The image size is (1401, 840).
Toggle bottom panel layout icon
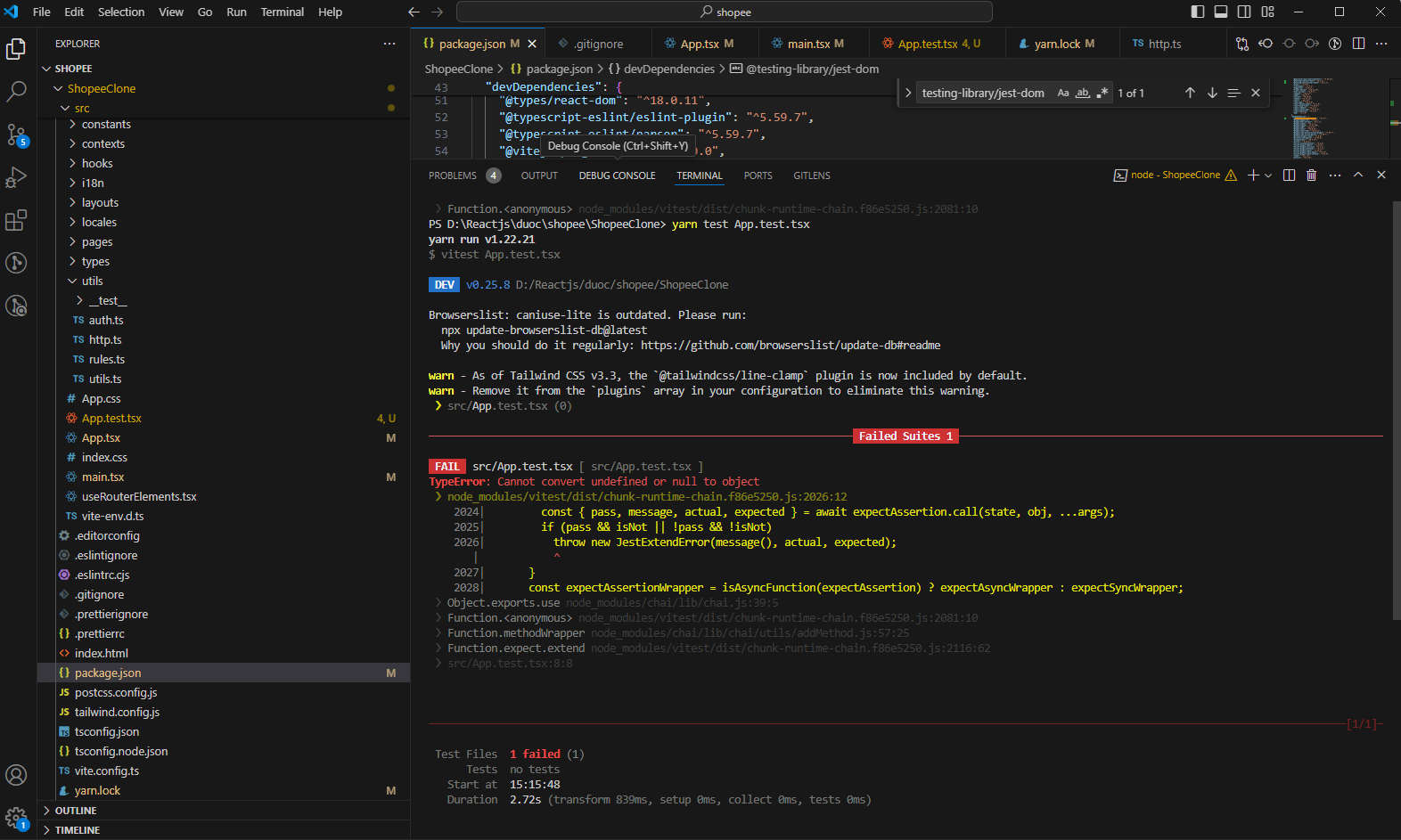(x=1221, y=12)
